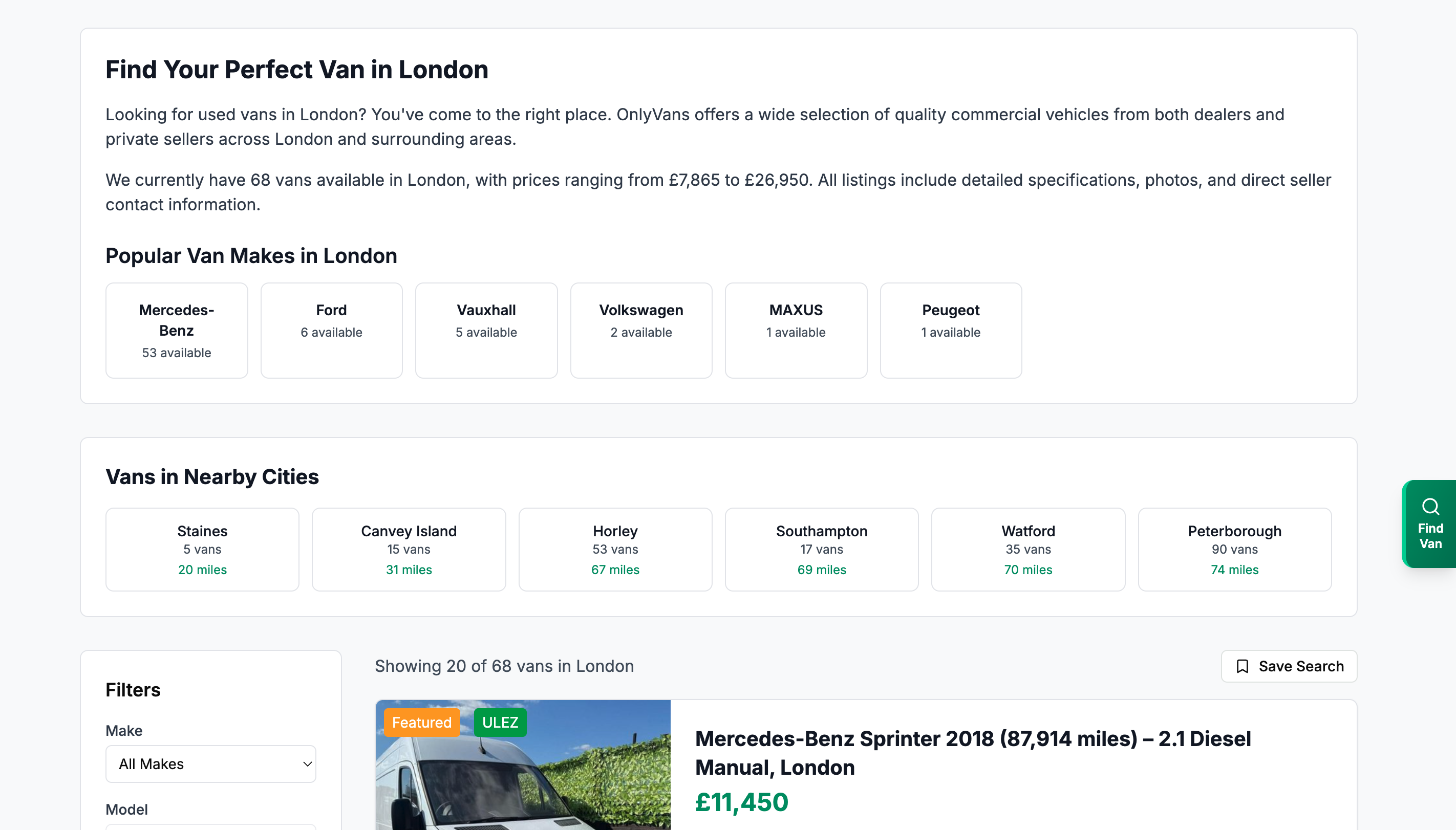Pick Peugeot from popular makes

tap(951, 330)
